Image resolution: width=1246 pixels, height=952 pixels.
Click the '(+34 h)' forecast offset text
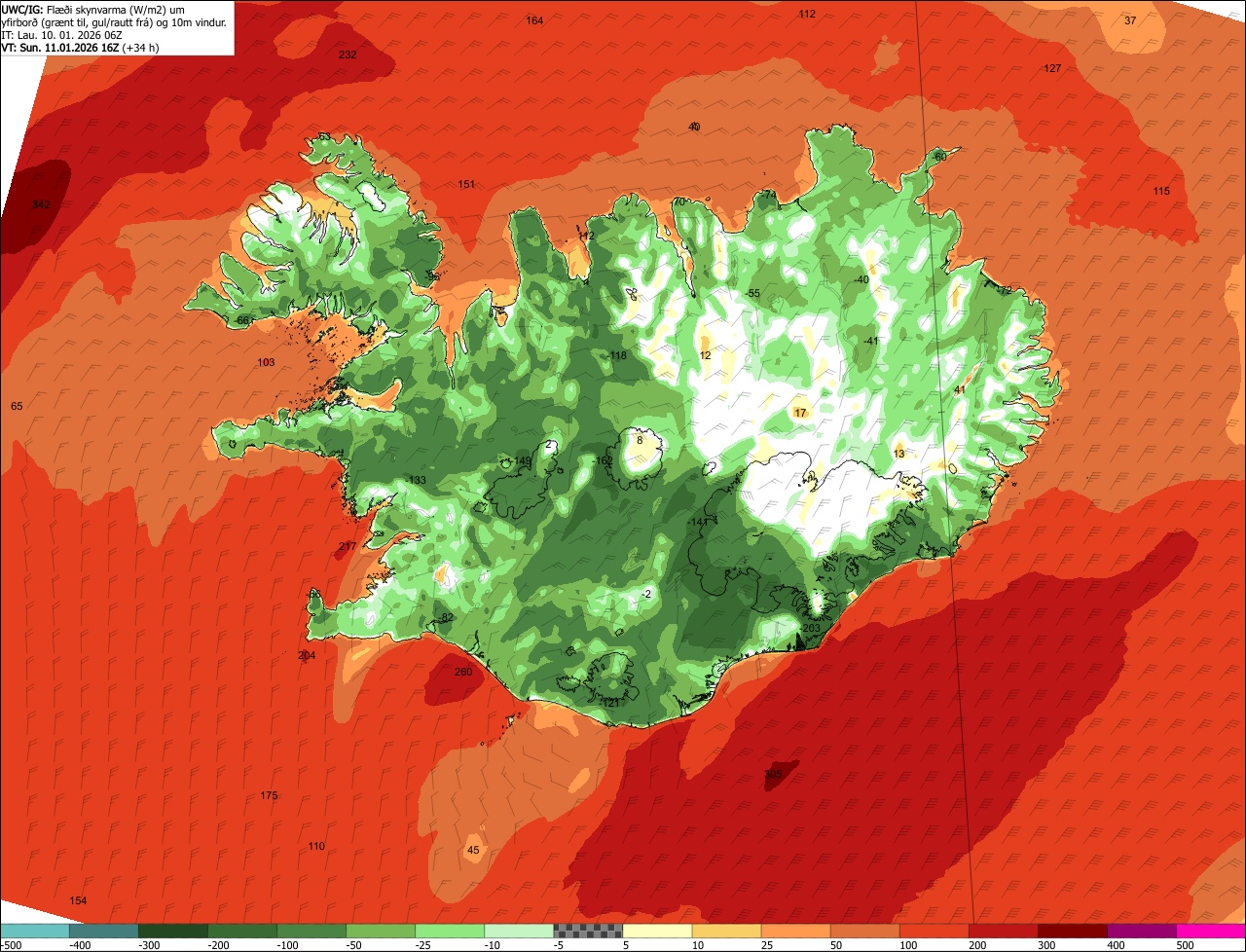(143, 47)
